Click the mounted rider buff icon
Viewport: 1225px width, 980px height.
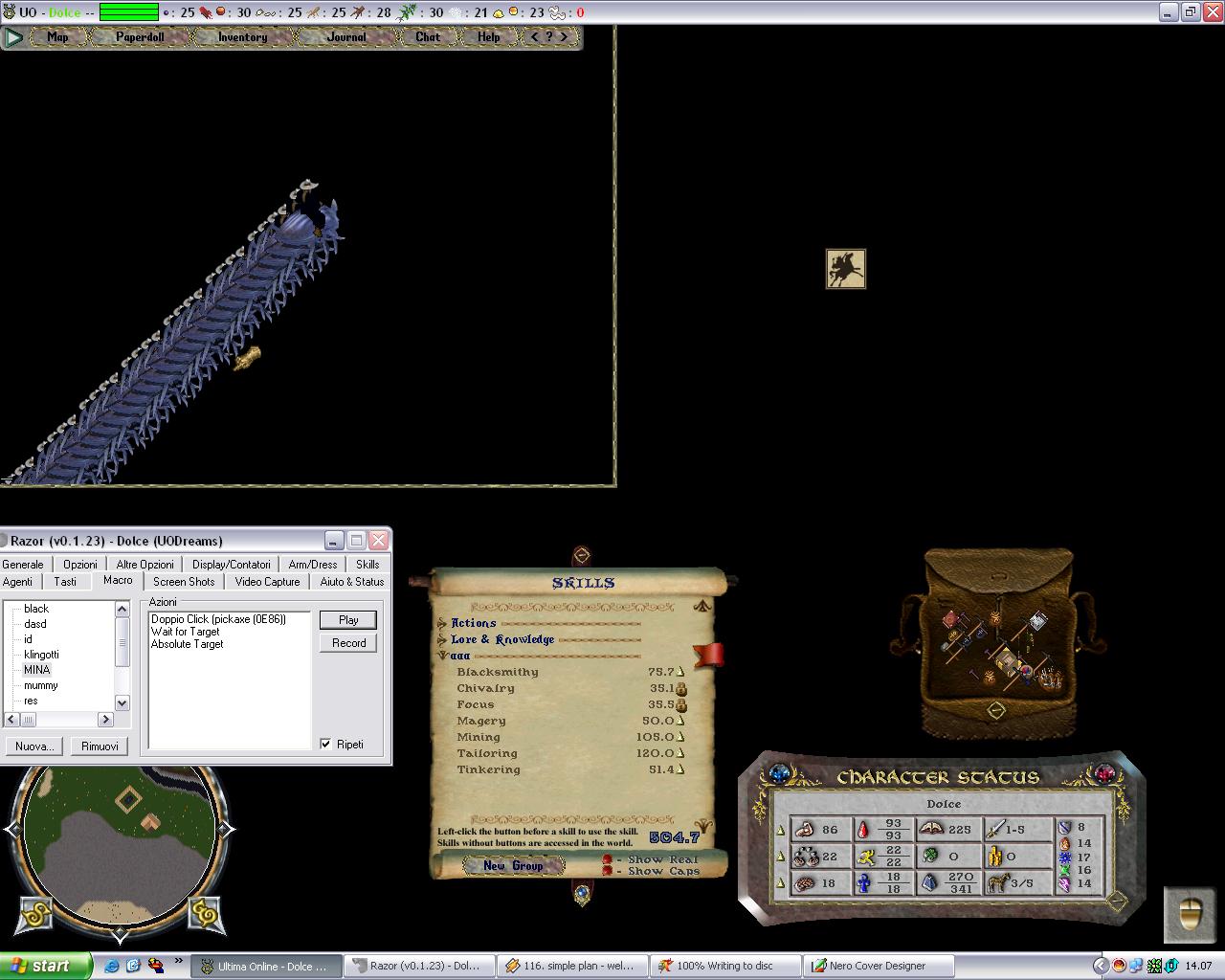846,269
